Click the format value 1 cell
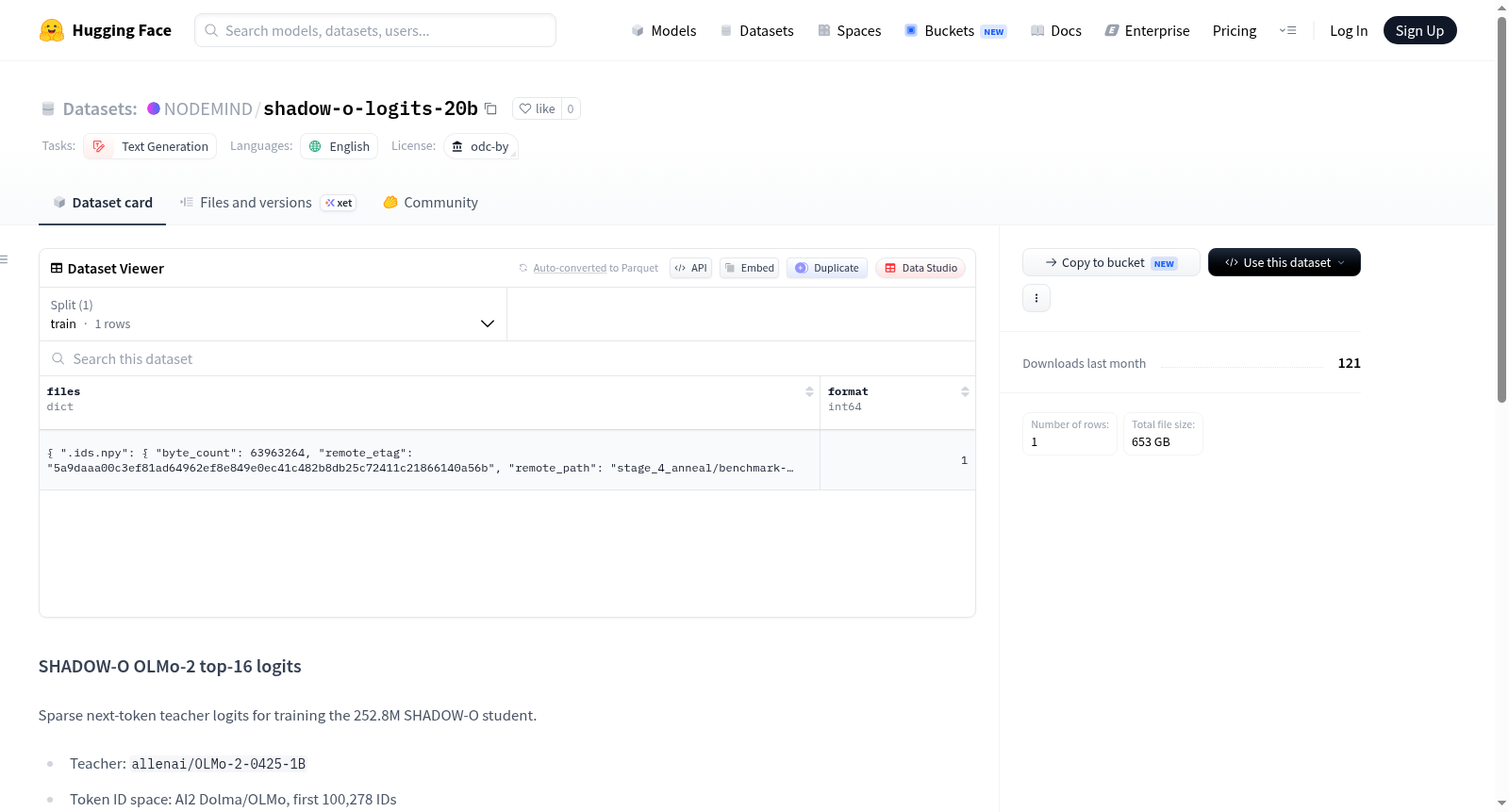Screen dimensions: 1509x812 coord(898,460)
